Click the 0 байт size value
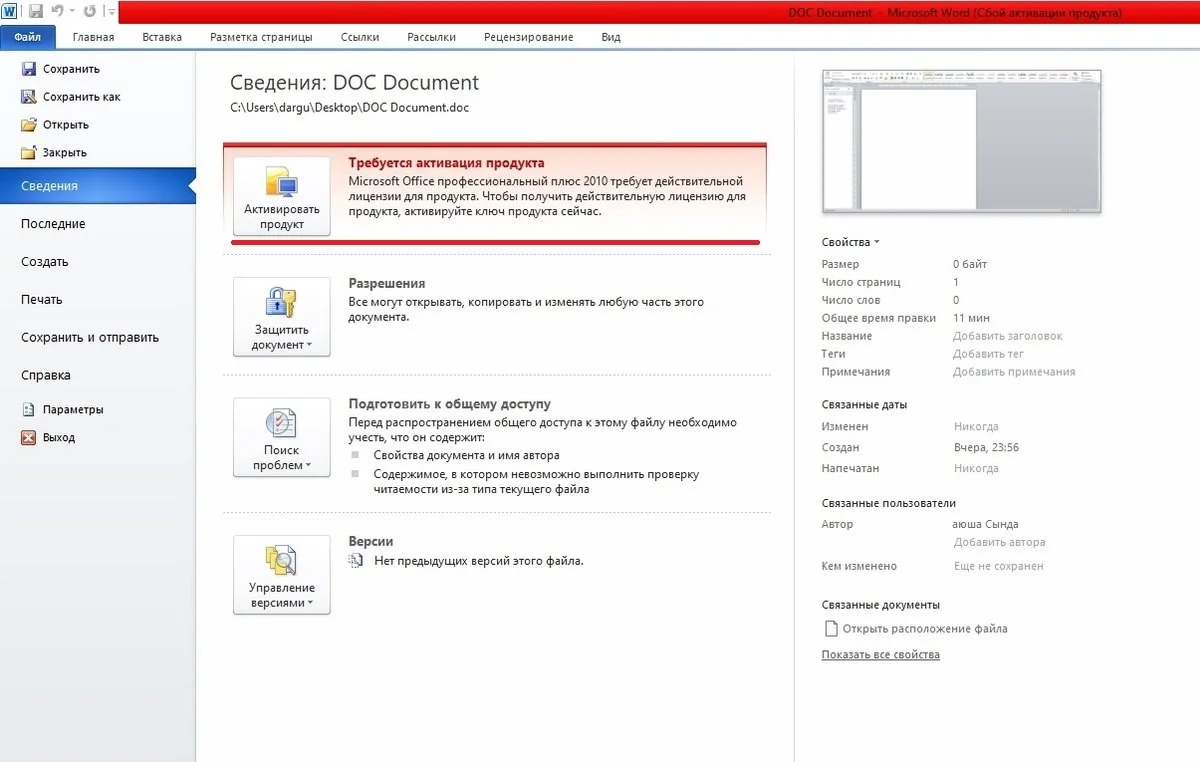1200x762 pixels. tap(970, 264)
